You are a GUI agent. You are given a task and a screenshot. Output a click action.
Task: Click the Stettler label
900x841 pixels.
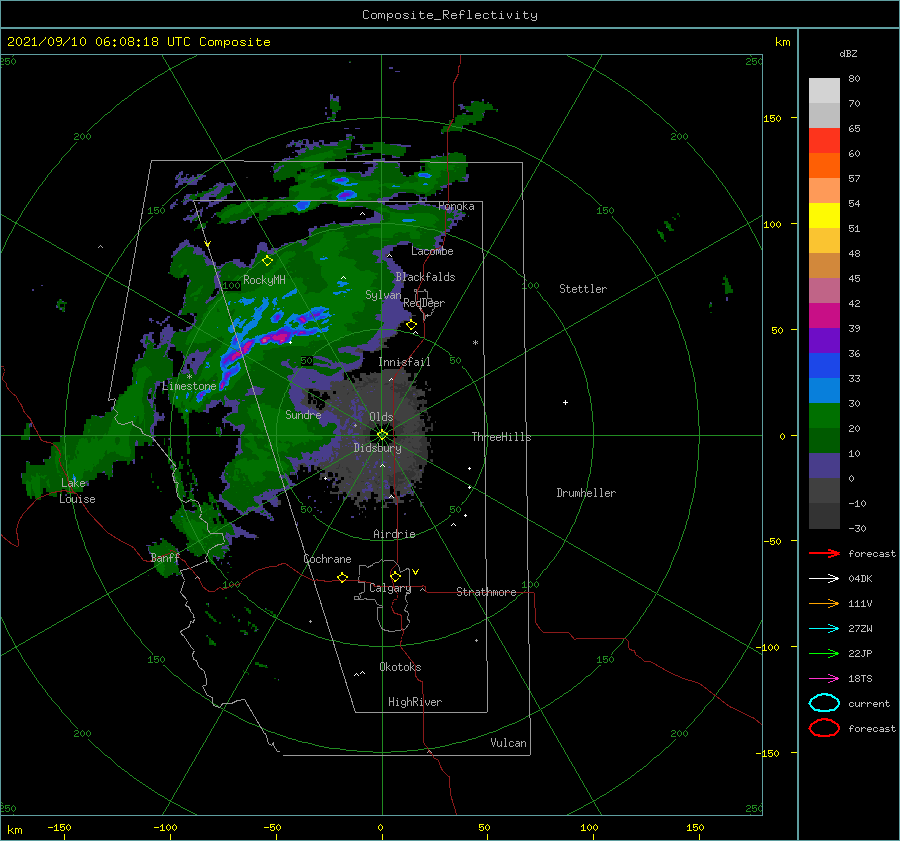pyautogui.click(x=583, y=289)
